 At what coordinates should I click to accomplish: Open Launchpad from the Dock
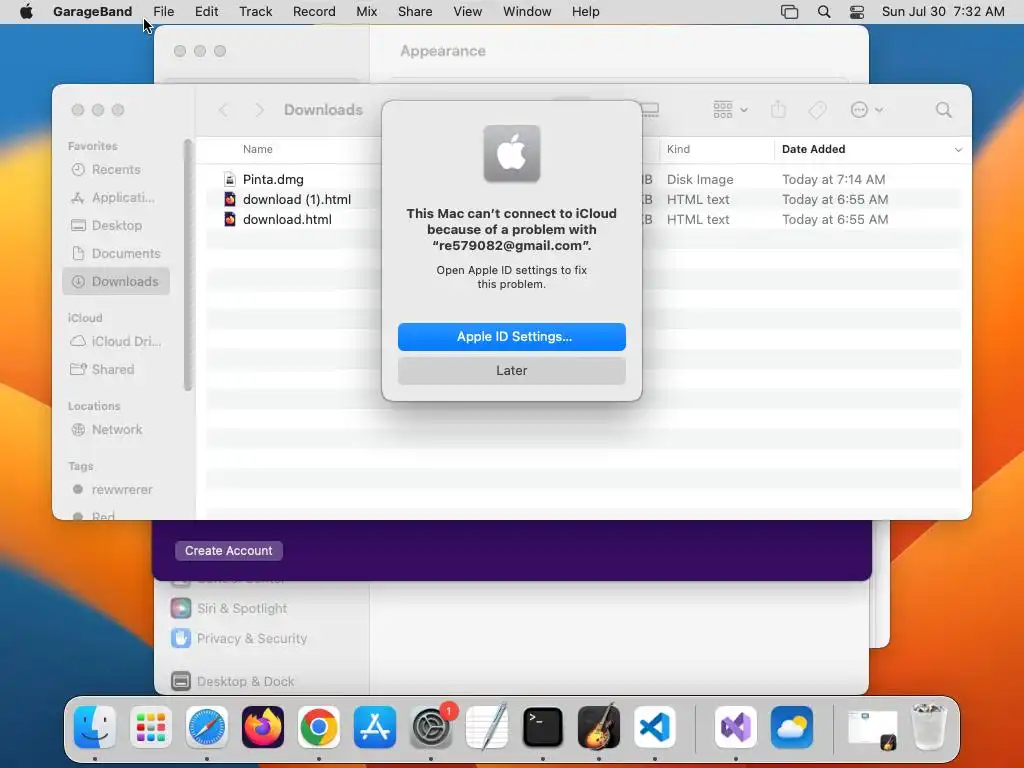coord(151,727)
